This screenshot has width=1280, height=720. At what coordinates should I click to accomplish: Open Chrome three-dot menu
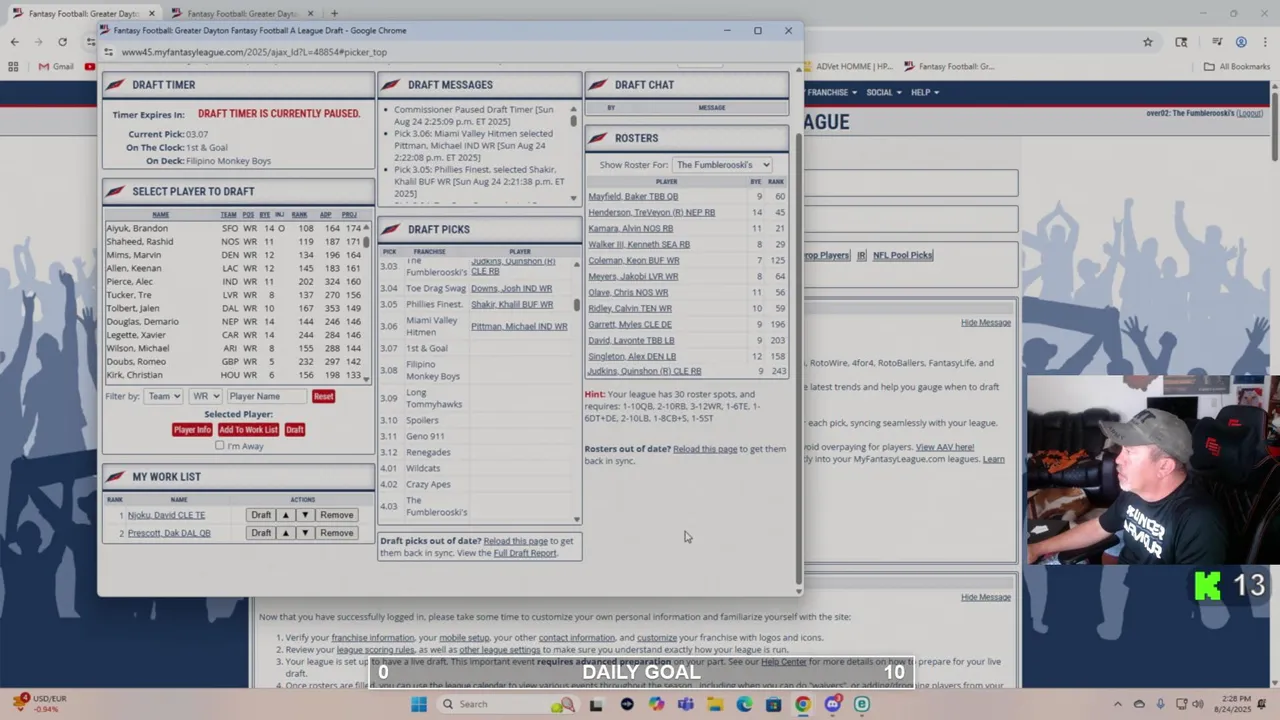pos(1264,42)
